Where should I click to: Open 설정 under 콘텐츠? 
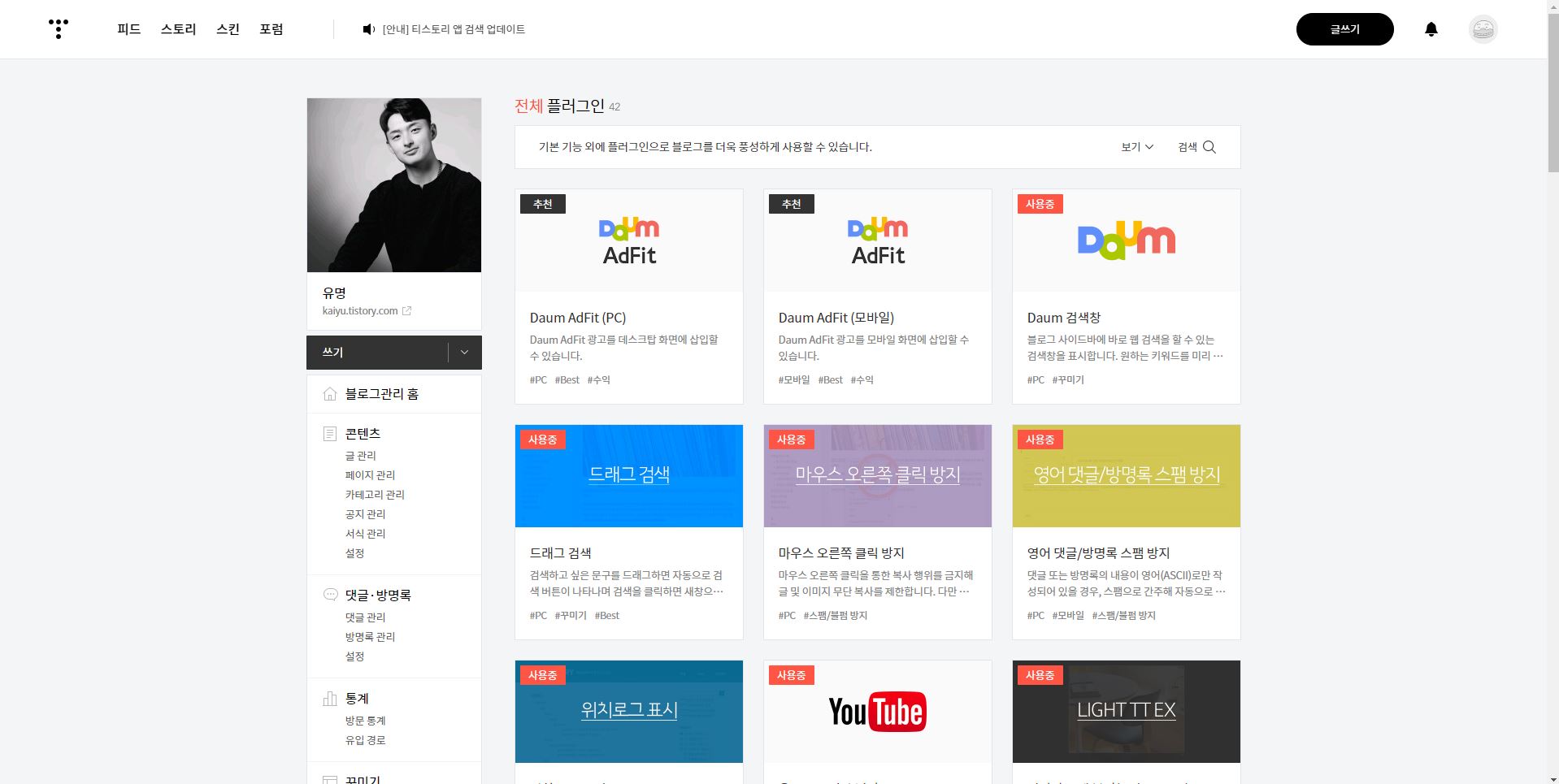point(354,553)
